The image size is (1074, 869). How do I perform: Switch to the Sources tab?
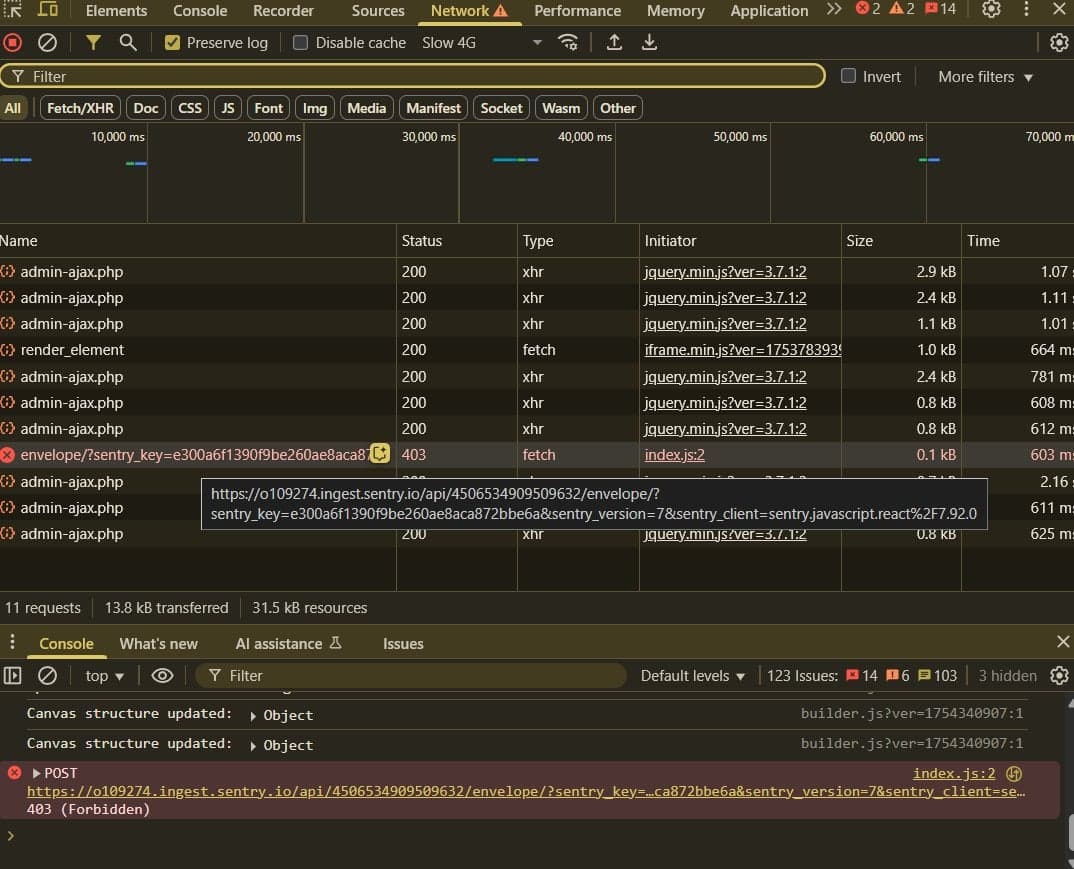(378, 11)
